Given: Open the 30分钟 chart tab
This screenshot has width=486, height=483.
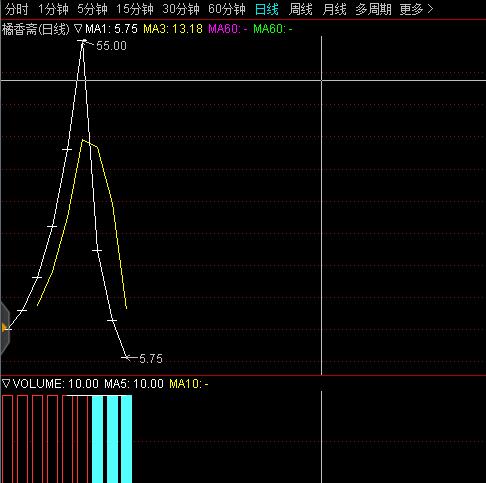Looking at the screenshot, I should [181, 9].
